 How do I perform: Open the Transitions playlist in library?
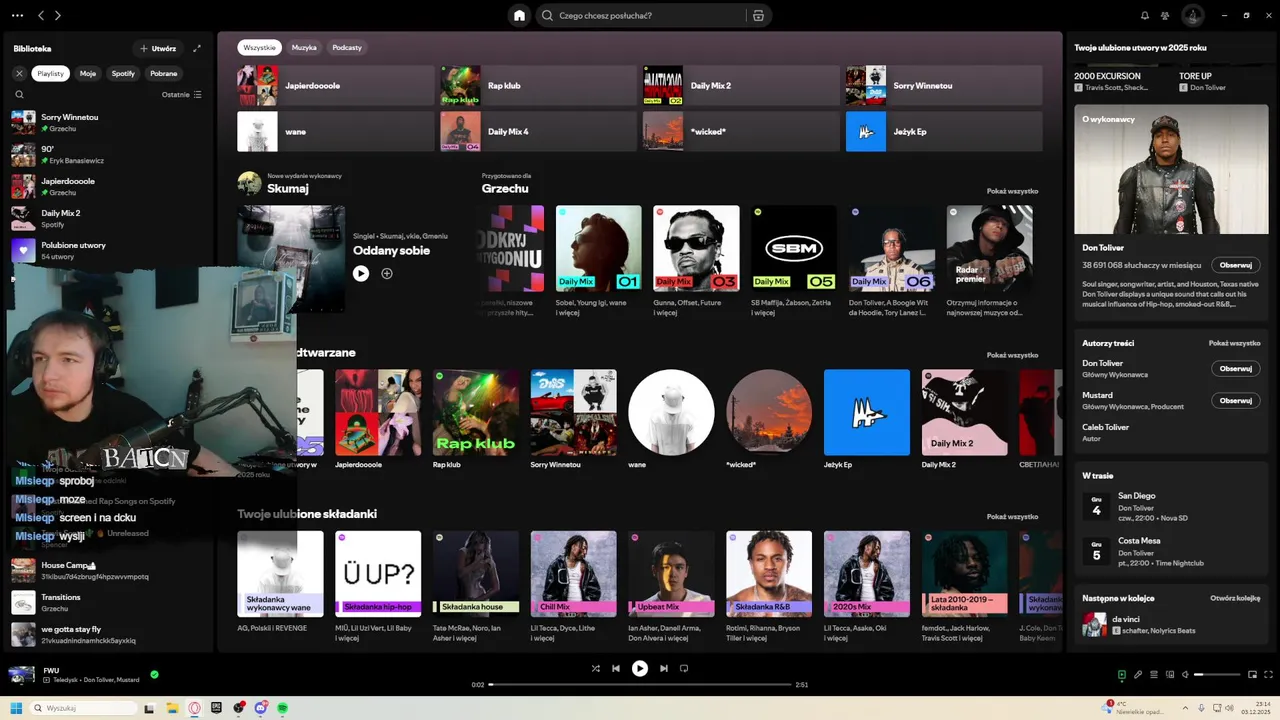click(107, 602)
